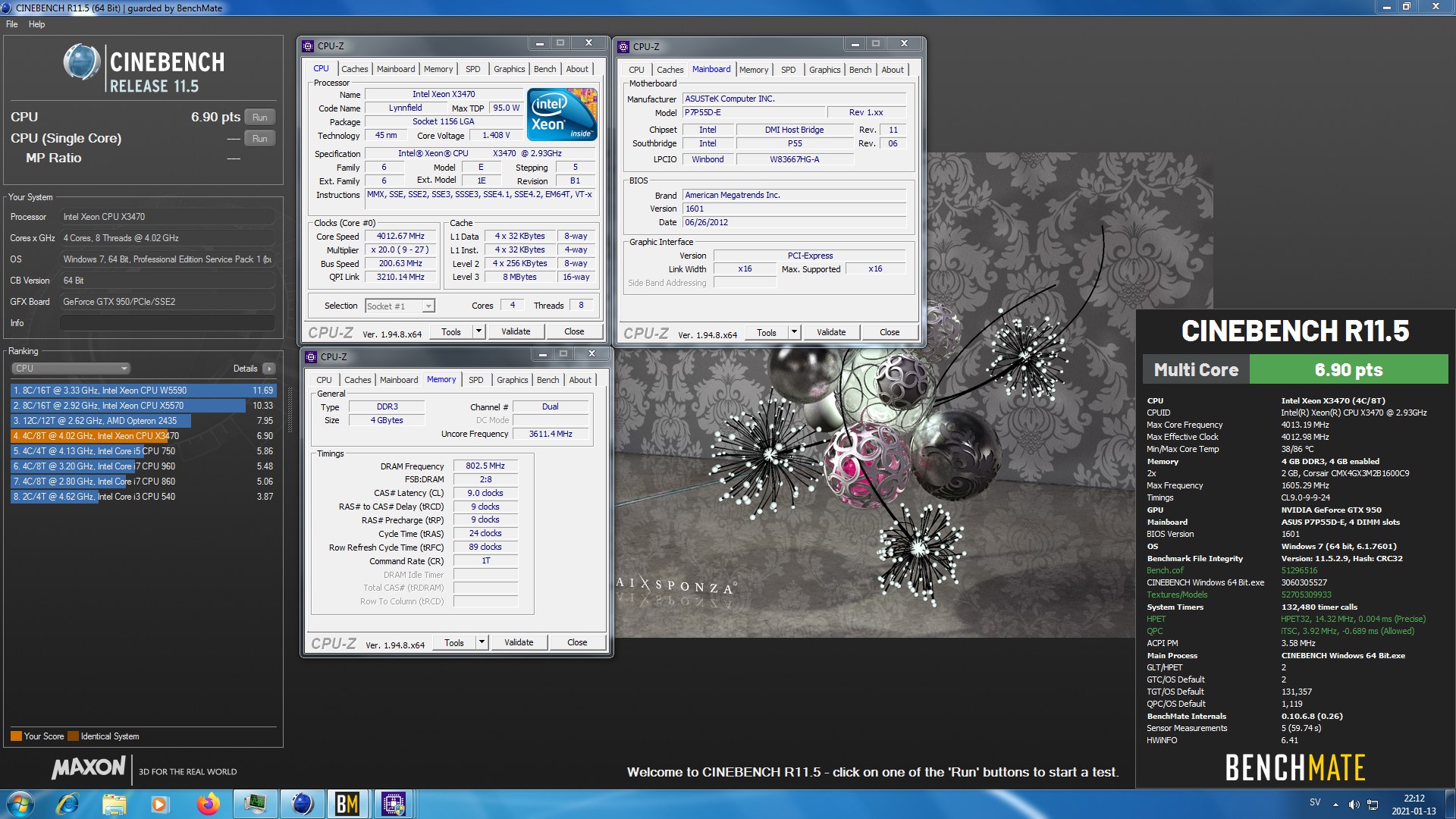Click the green 6.90 pts score banner
The width and height of the screenshot is (1456, 819).
(1348, 370)
